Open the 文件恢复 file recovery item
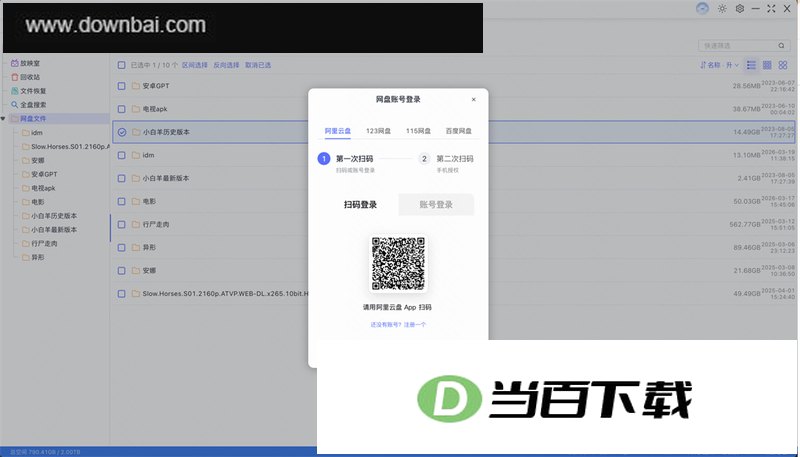This screenshot has height=457, width=800. [29, 91]
